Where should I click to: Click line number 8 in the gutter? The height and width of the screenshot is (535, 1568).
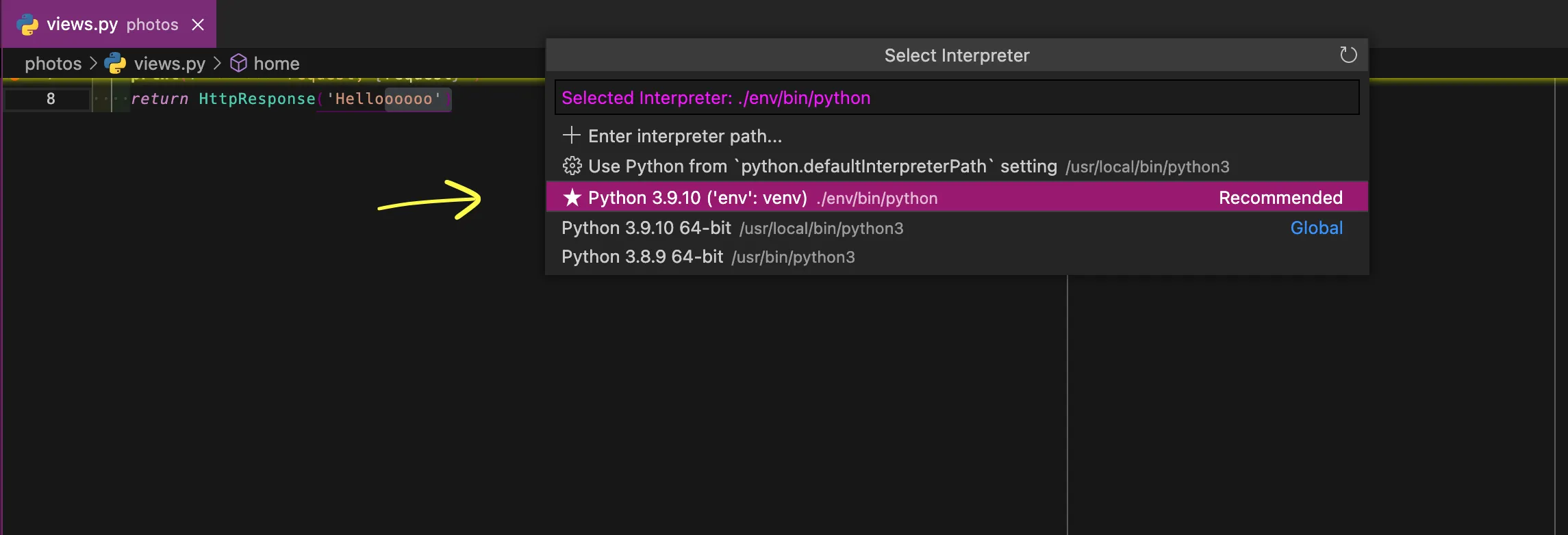pyautogui.click(x=51, y=99)
